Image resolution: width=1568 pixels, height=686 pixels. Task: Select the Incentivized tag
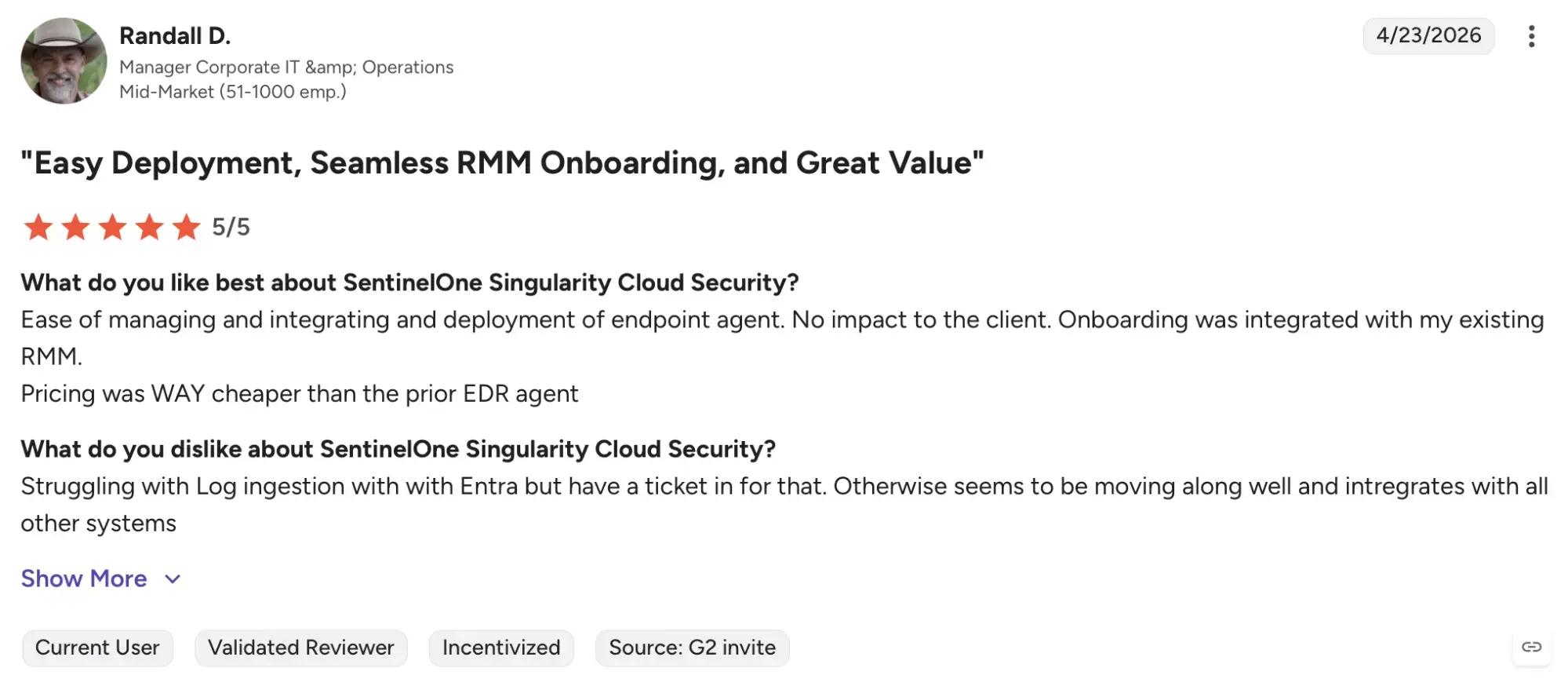501,648
